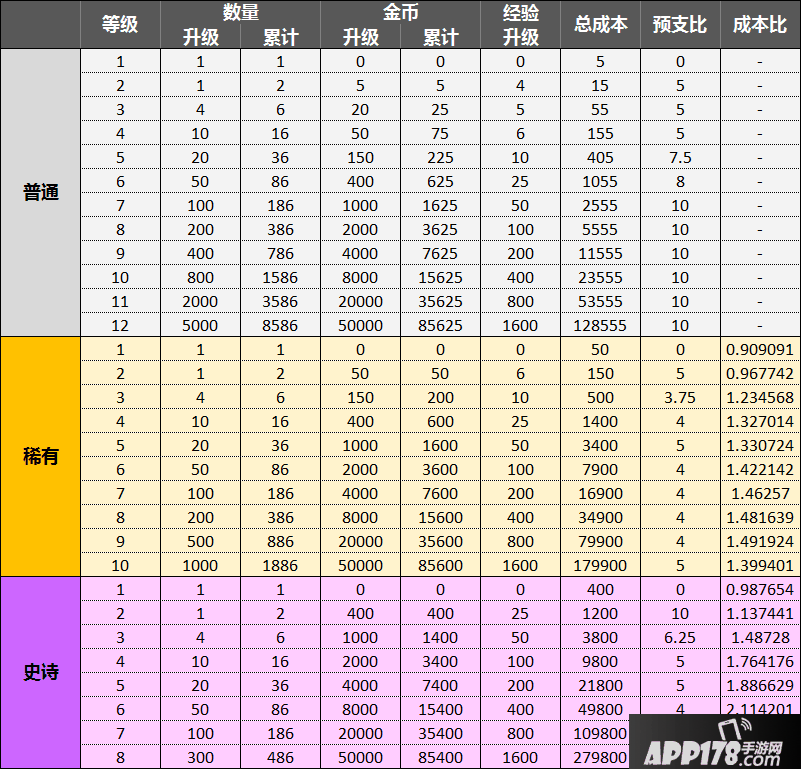
Task: Select the purple 史诗 category cell
Action: tap(40, 672)
